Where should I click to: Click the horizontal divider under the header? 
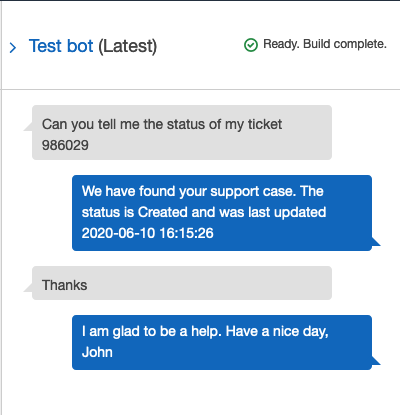201,89
